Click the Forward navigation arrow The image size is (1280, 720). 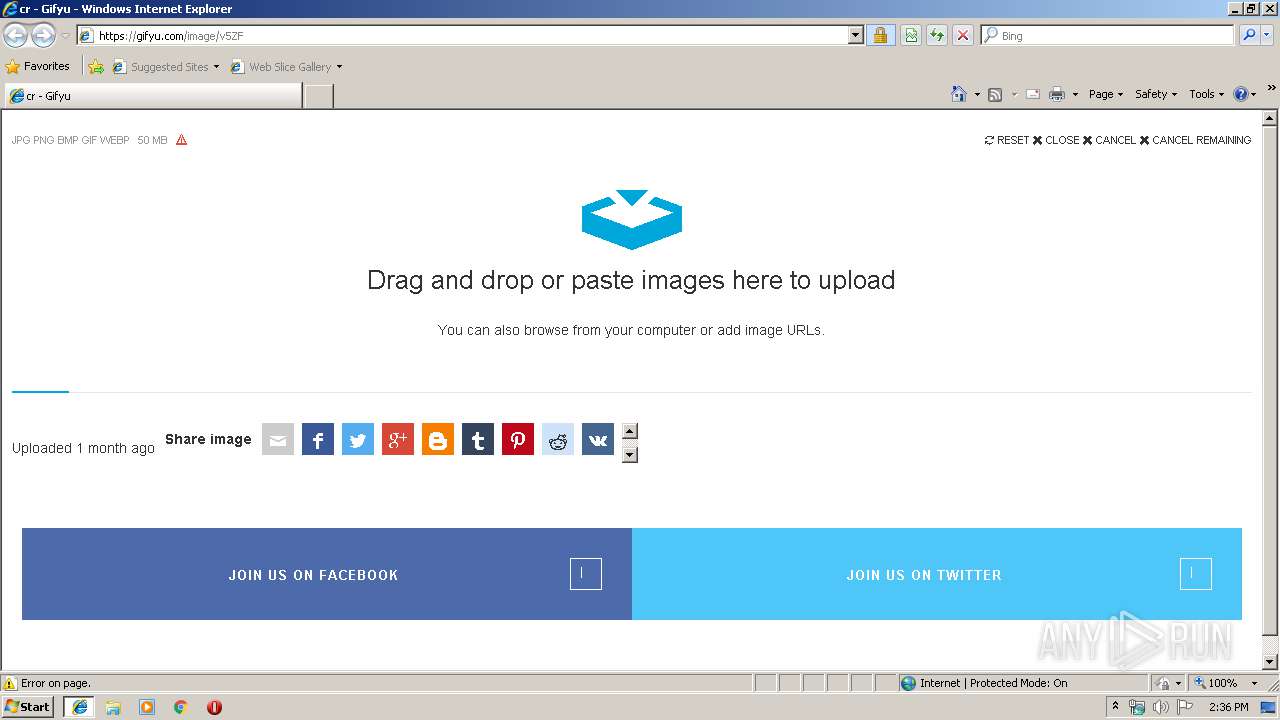click(43, 36)
